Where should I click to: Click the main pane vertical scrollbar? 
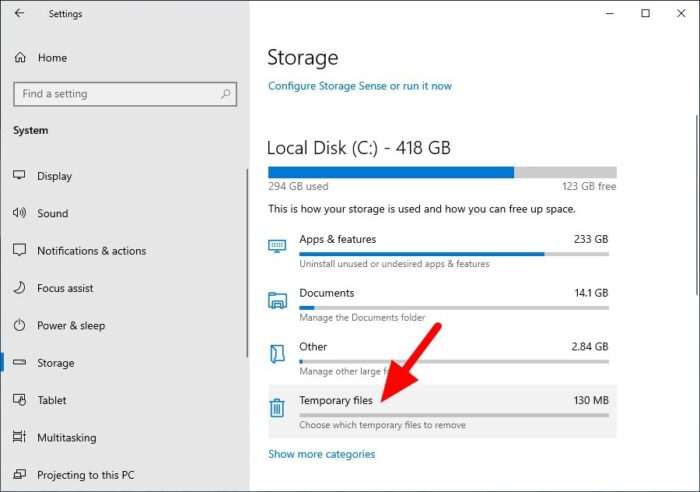pos(697,205)
